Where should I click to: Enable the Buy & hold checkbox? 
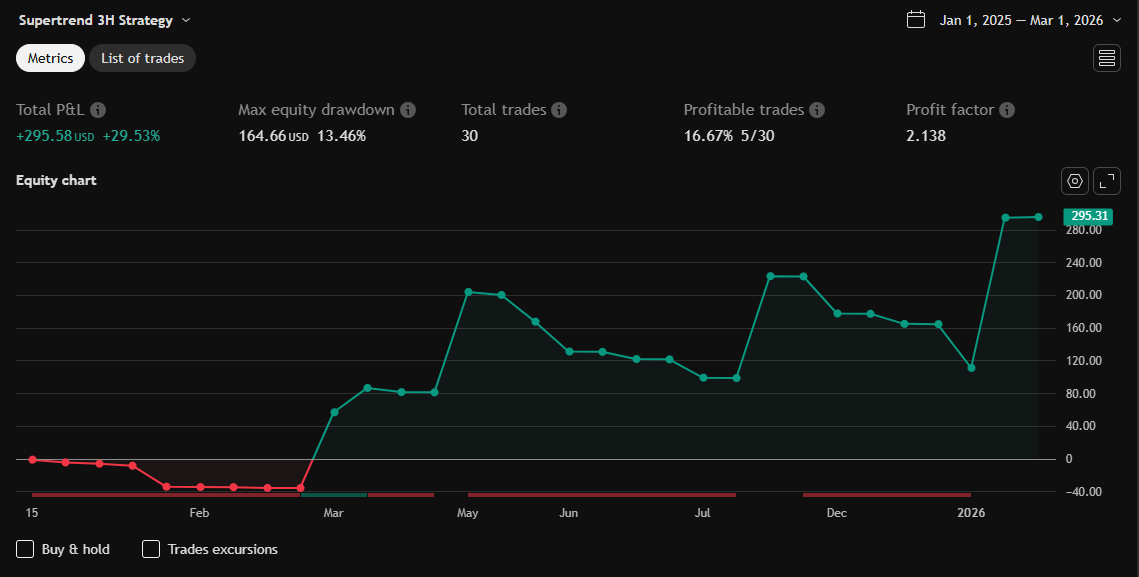click(25, 549)
